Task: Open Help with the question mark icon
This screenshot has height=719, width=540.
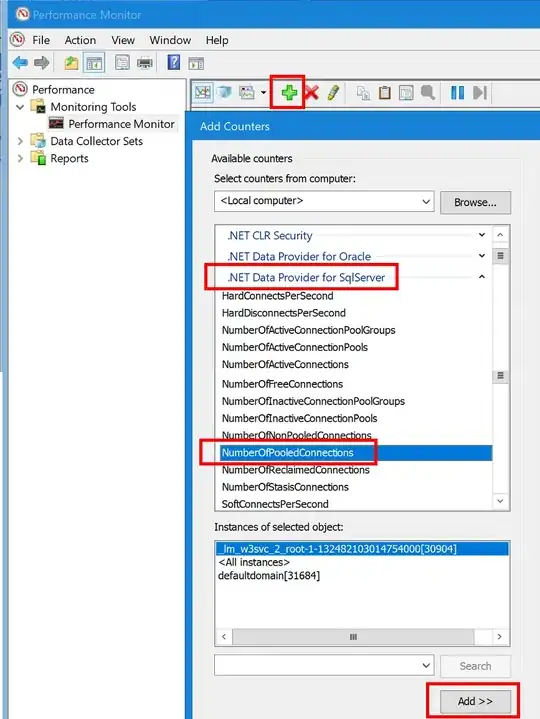Action: point(173,62)
